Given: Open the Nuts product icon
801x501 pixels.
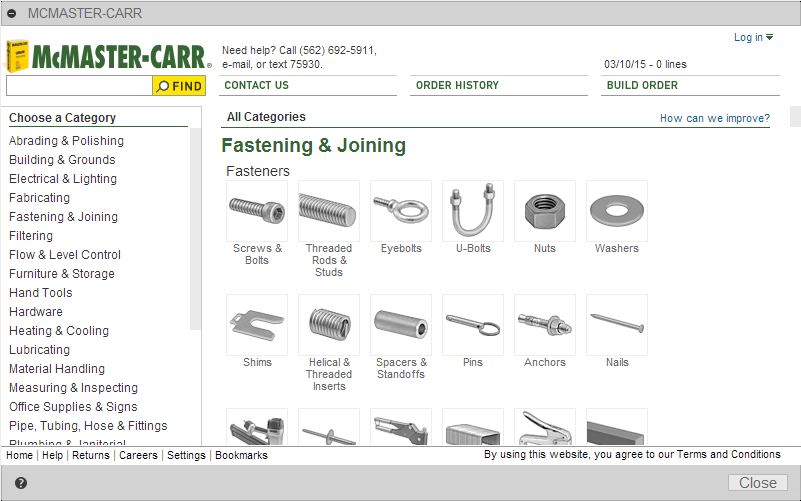Looking at the screenshot, I should tap(545, 211).
